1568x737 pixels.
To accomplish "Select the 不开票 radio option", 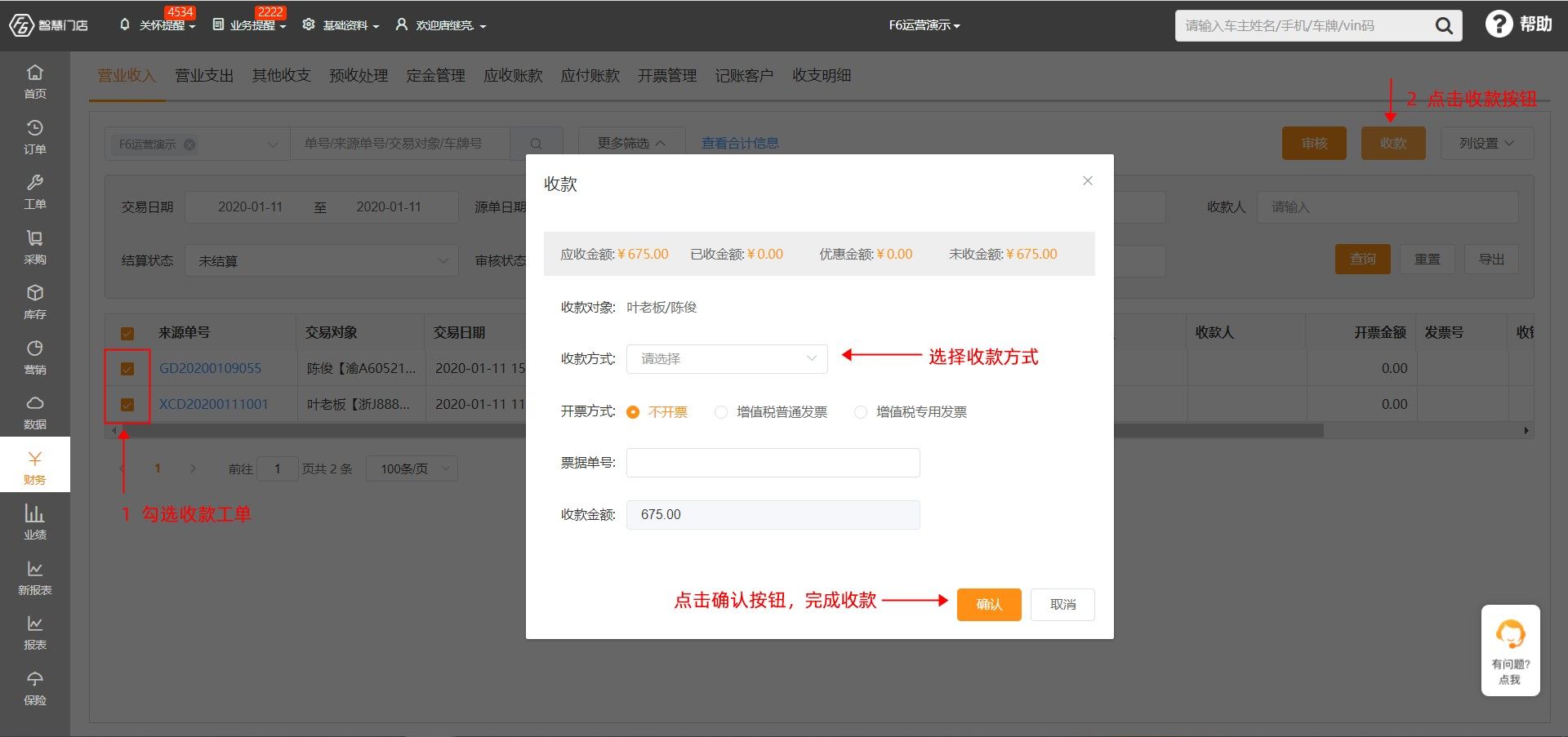I will pyautogui.click(x=633, y=412).
